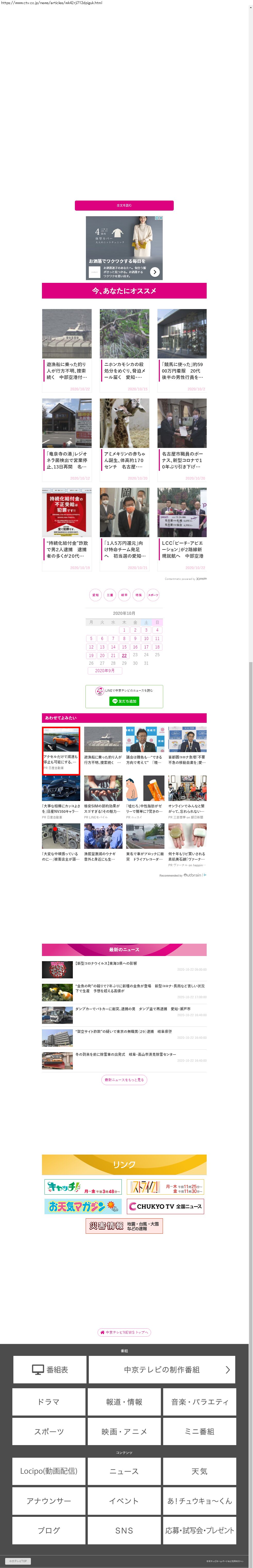The image size is (253, 1568).
Task: Click the 中京テレビTOP footer button
Action: 18,1561
